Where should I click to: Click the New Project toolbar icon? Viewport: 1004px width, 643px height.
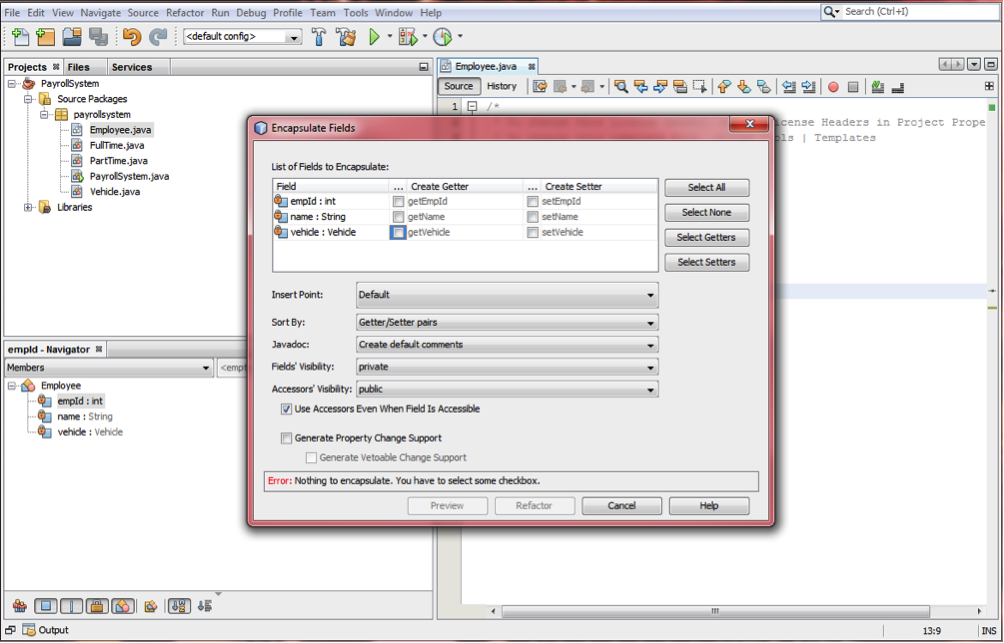click(45, 37)
